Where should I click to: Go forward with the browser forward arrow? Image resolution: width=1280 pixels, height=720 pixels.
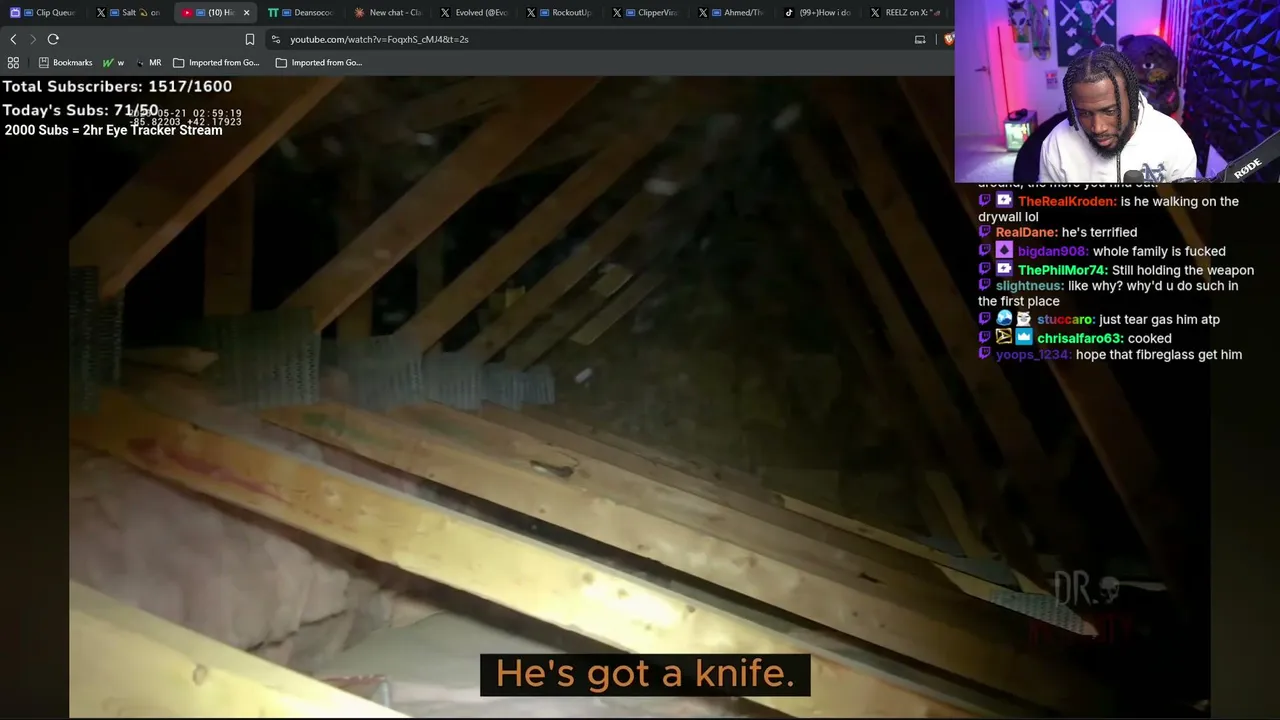click(x=33, y=39)
